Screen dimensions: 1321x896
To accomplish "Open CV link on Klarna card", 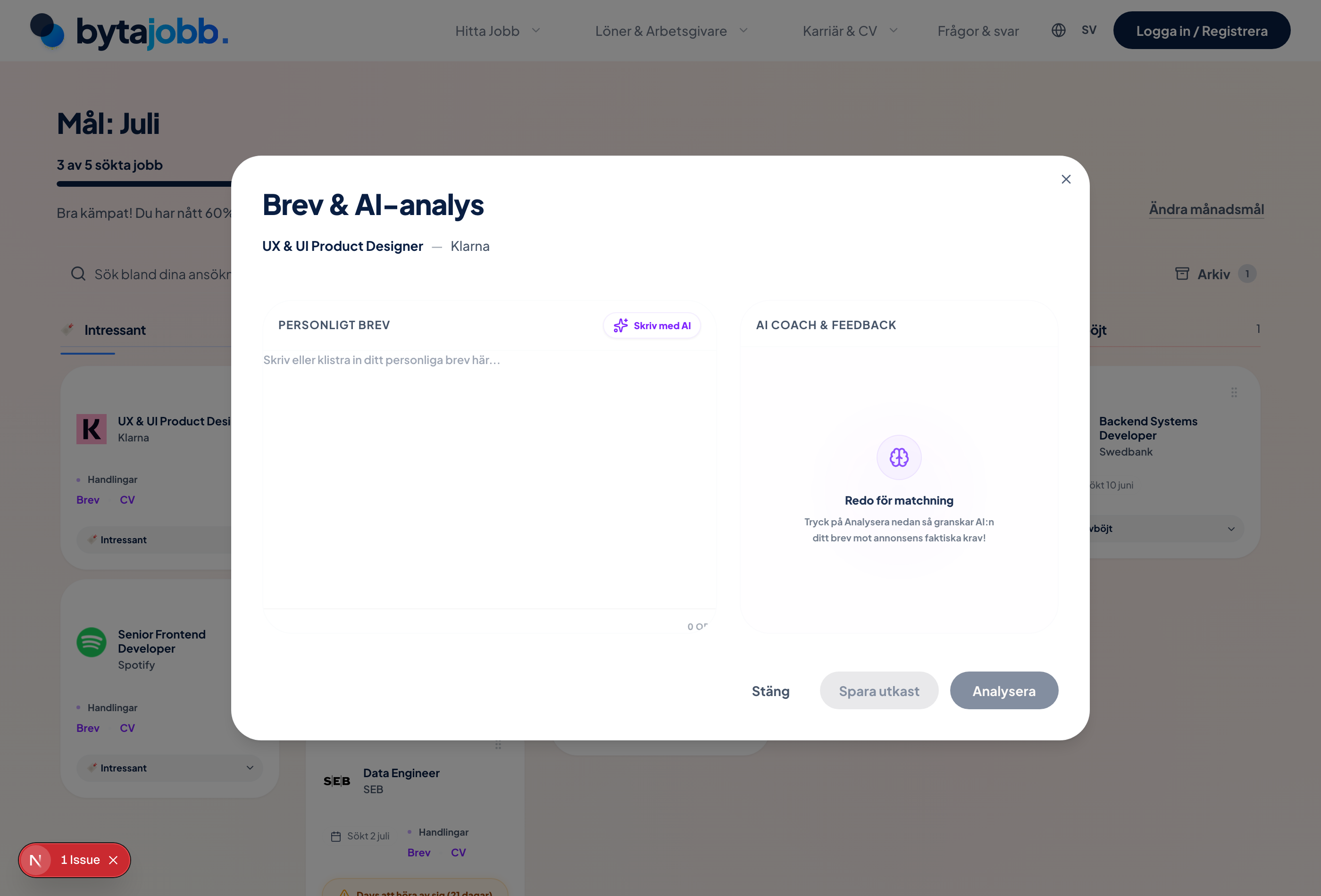I will [127, 500].
